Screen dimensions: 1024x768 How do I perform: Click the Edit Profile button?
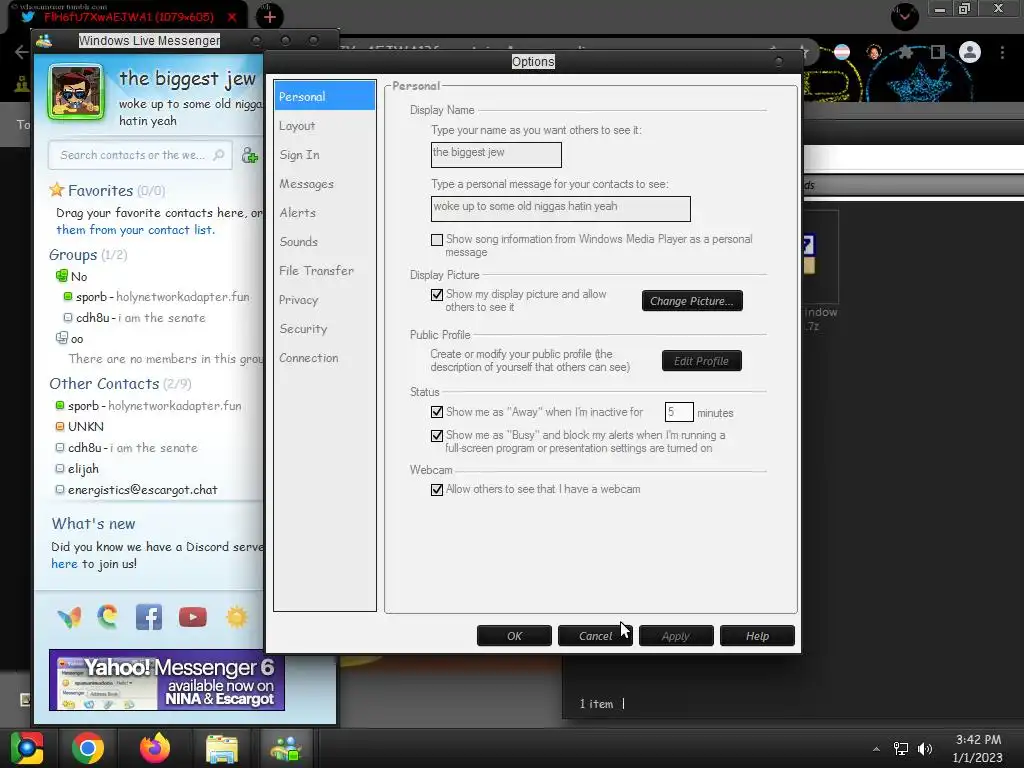point(701,361)
